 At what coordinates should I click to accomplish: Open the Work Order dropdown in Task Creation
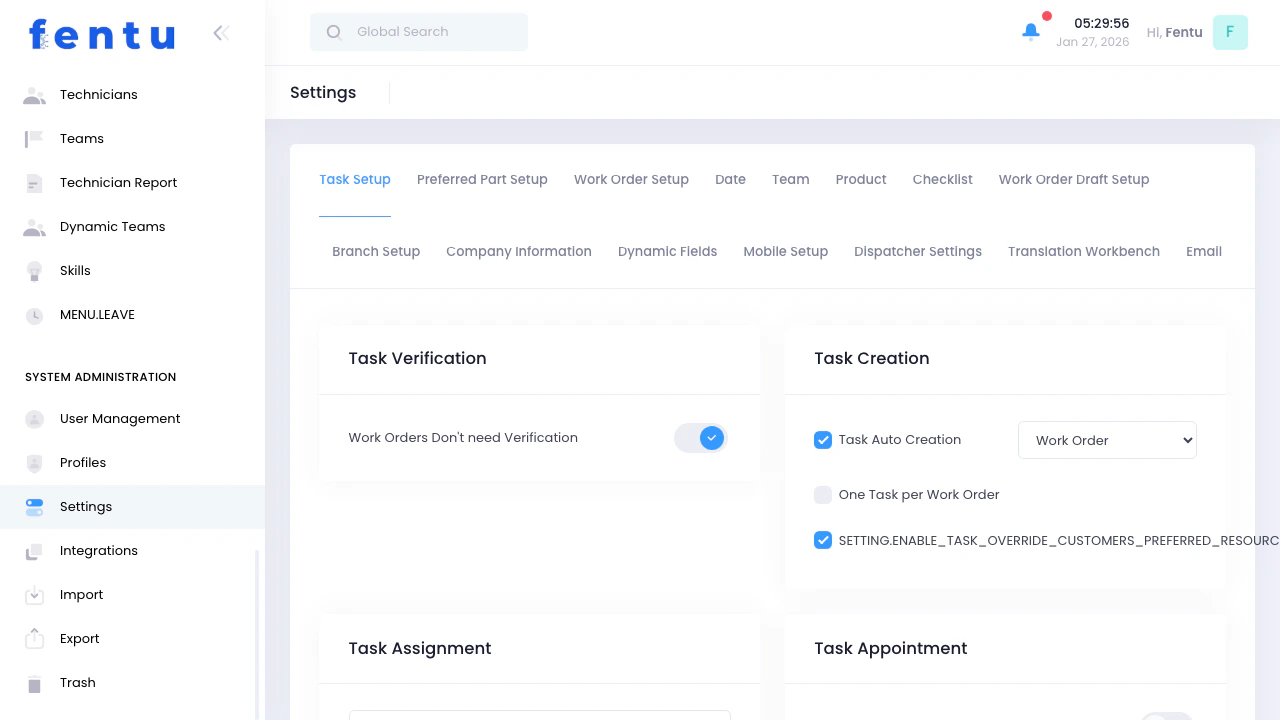point(1107,440)
